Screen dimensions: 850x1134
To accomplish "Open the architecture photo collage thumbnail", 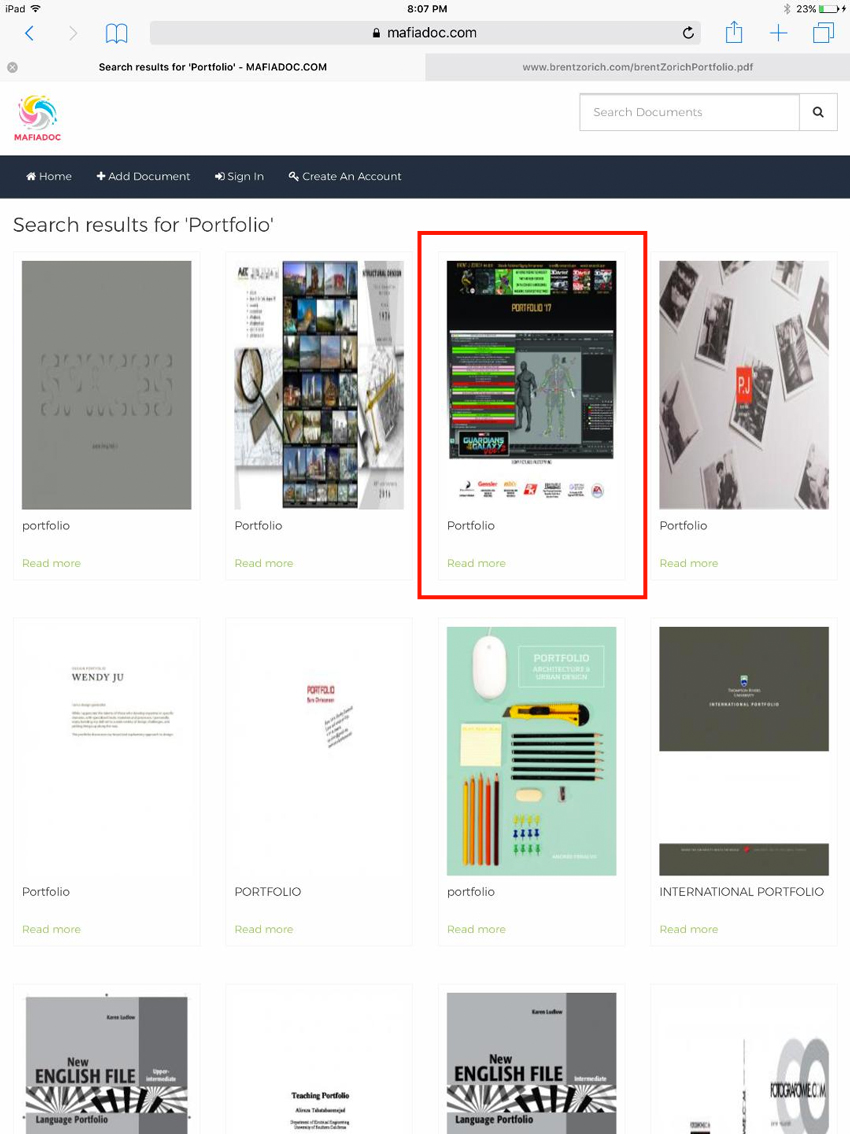I will pyautogui.click(x=319, y=385).
